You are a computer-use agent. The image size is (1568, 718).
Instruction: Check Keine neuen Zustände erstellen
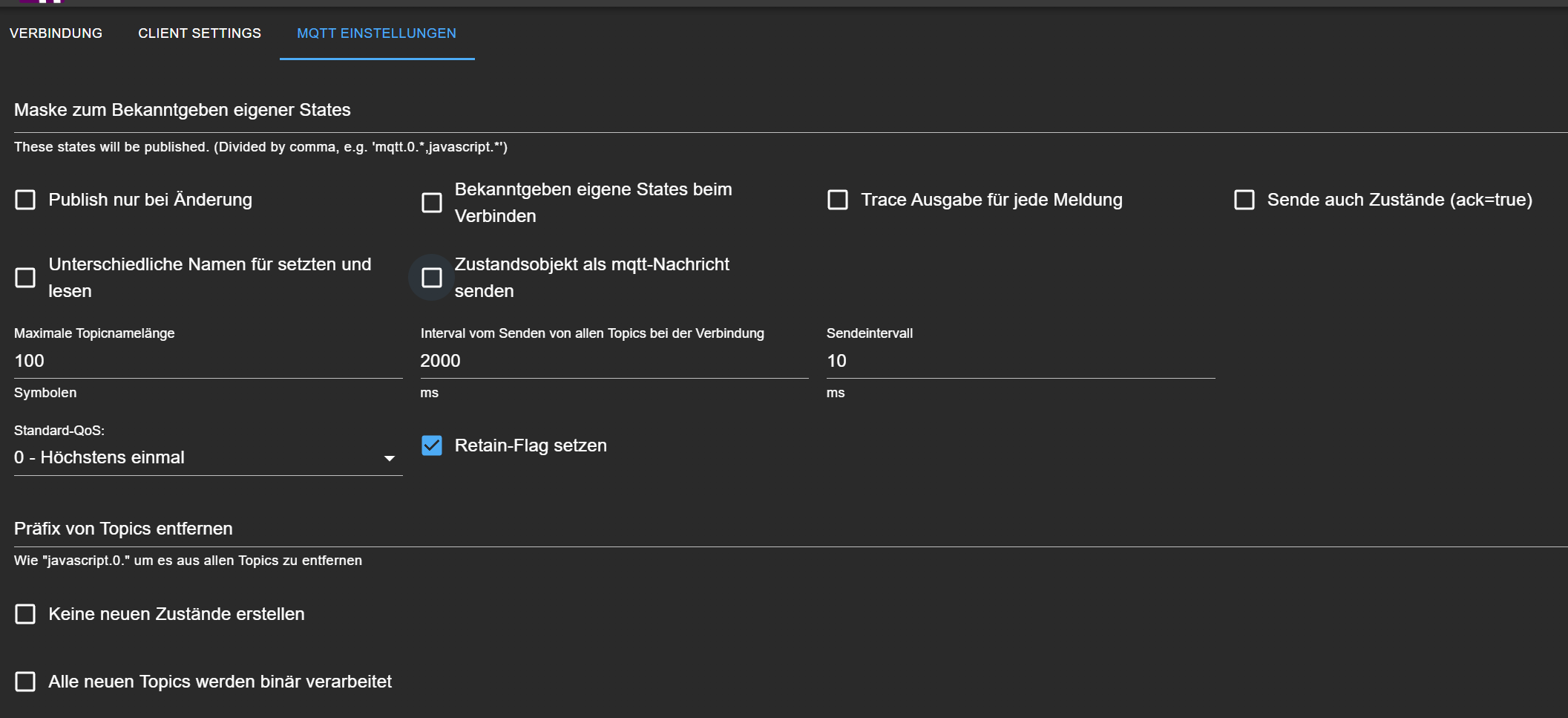point(25,614)
